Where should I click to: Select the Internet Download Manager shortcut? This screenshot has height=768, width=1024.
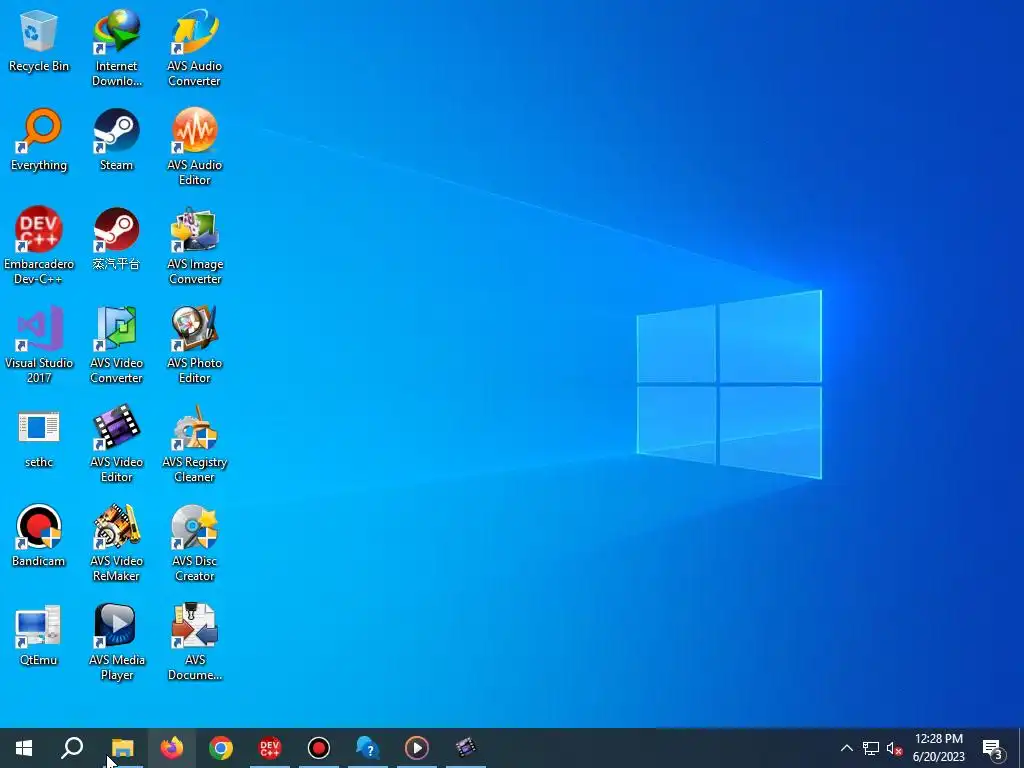[x=116, y=48]
